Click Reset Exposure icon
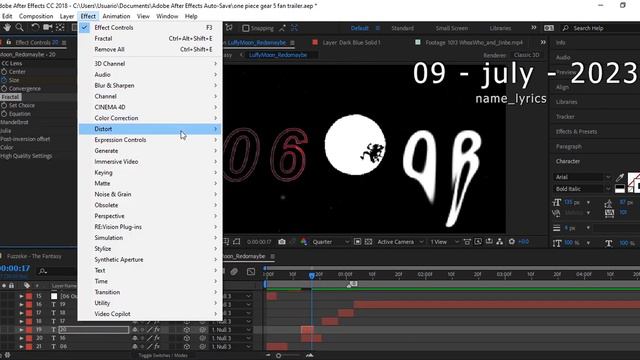The image size is (640, 360). point(512,242)
